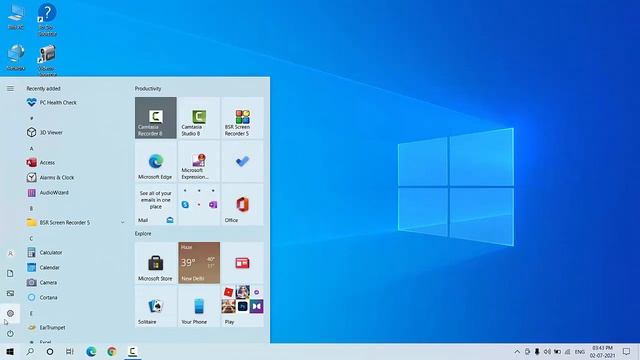Screen dimensions: 640x360
Task: Click the Windows Start button
Action: (10, 351)
